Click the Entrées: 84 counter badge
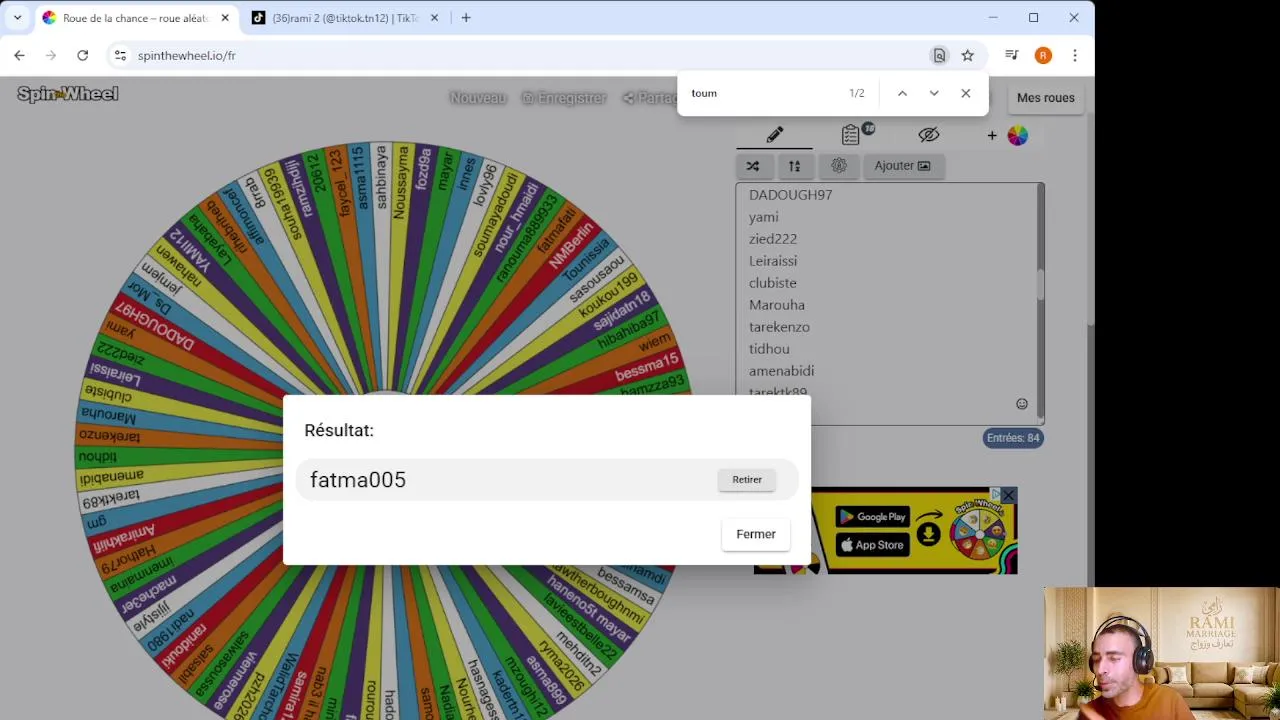The image size is (1280, 720). pos(1013,438)
